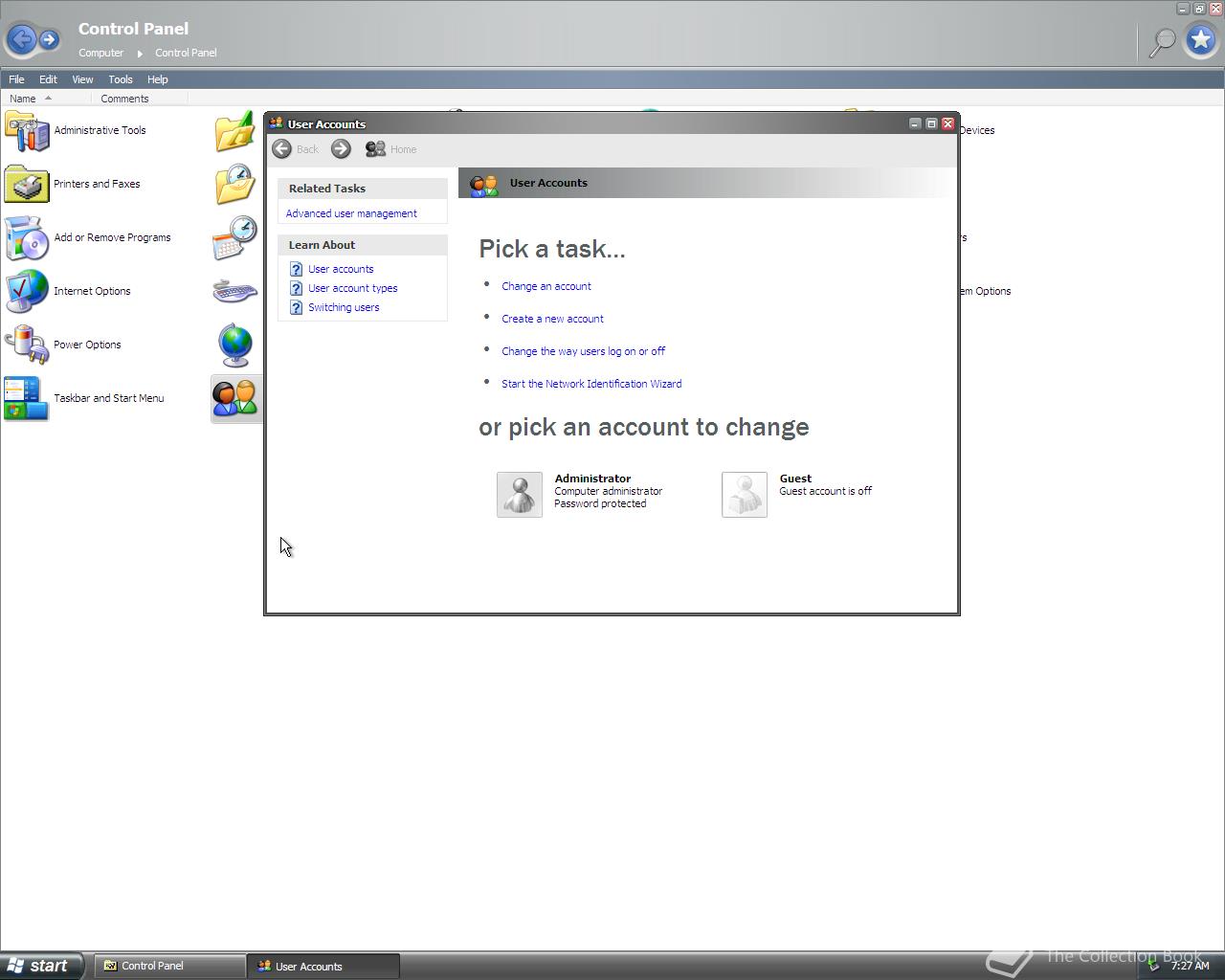Viewport: 1225px width, 980px height.
Task: Open the search magnifier in Control Panel
Action: tap(1162, 41)
